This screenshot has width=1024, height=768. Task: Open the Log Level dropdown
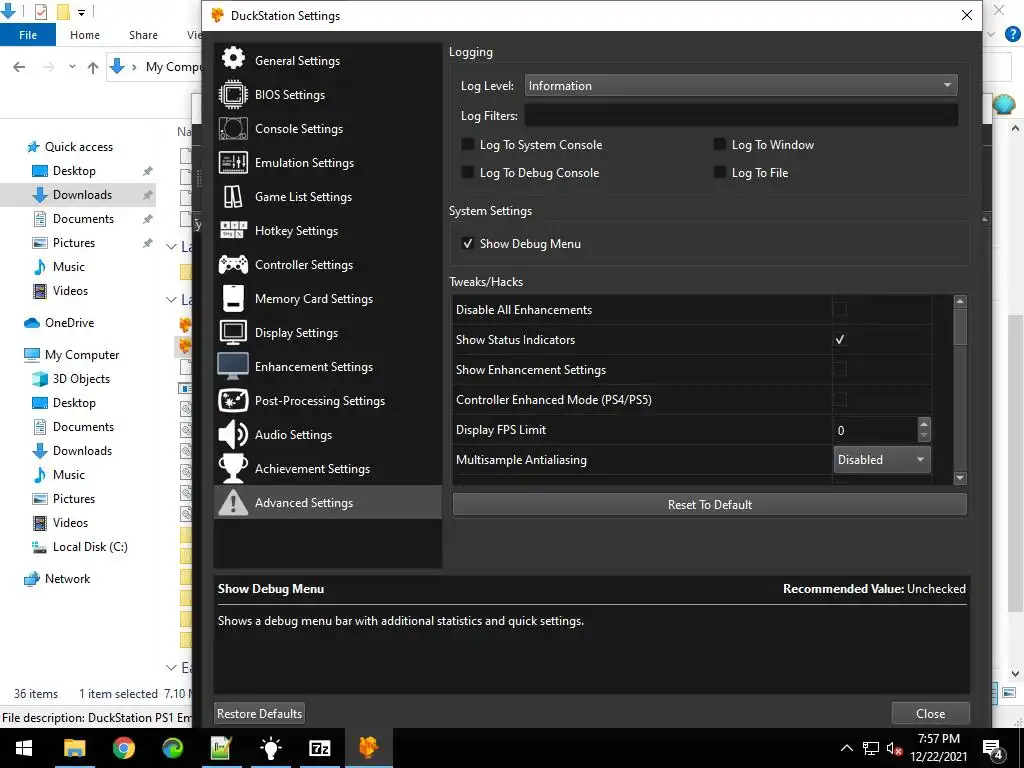tap(741, 86)
